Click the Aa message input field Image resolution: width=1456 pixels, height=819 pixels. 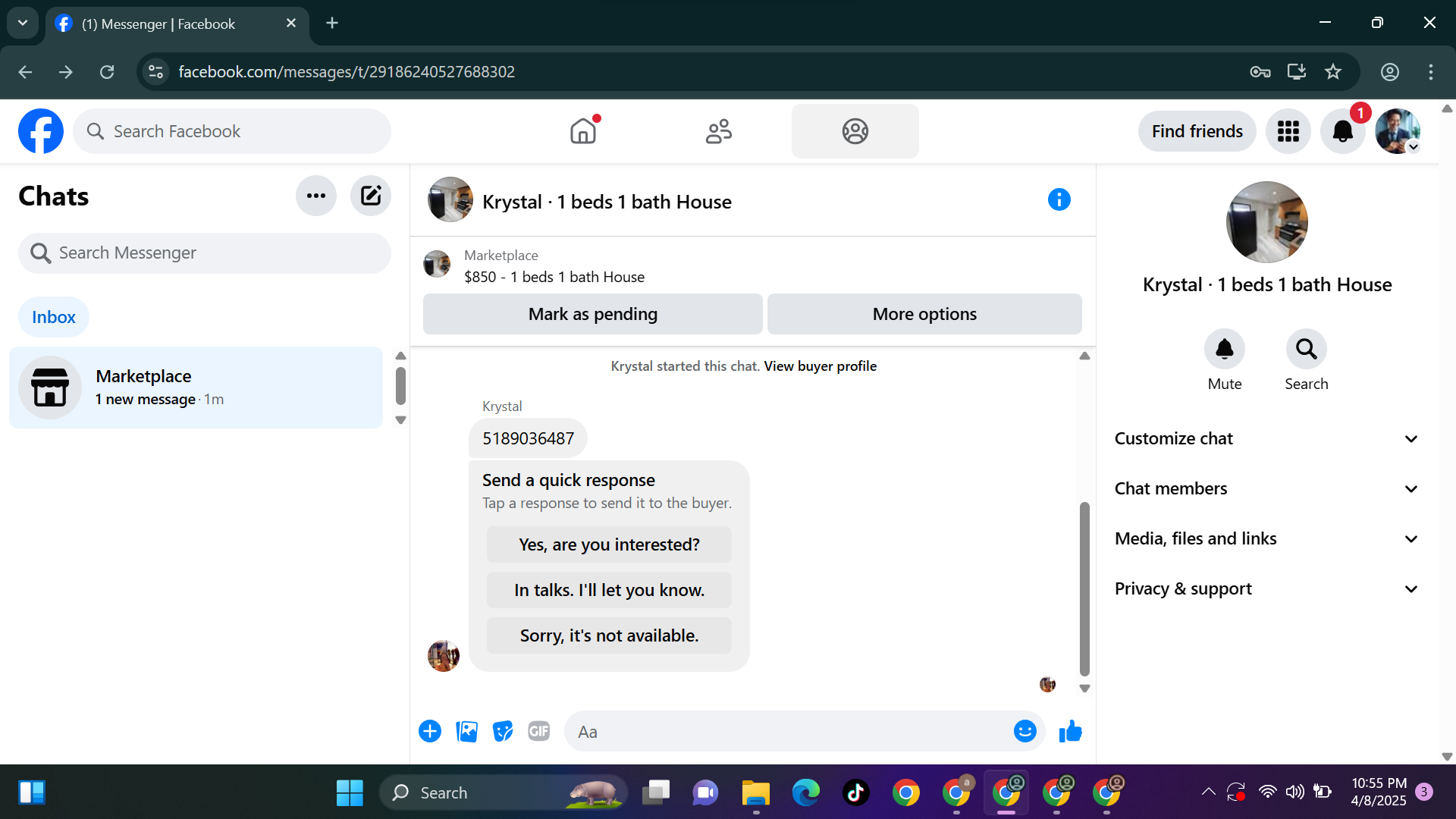[789, 732]
